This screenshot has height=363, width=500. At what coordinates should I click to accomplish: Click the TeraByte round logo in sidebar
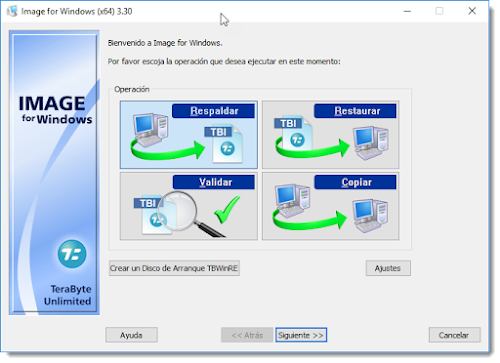[x=72, y=254]
